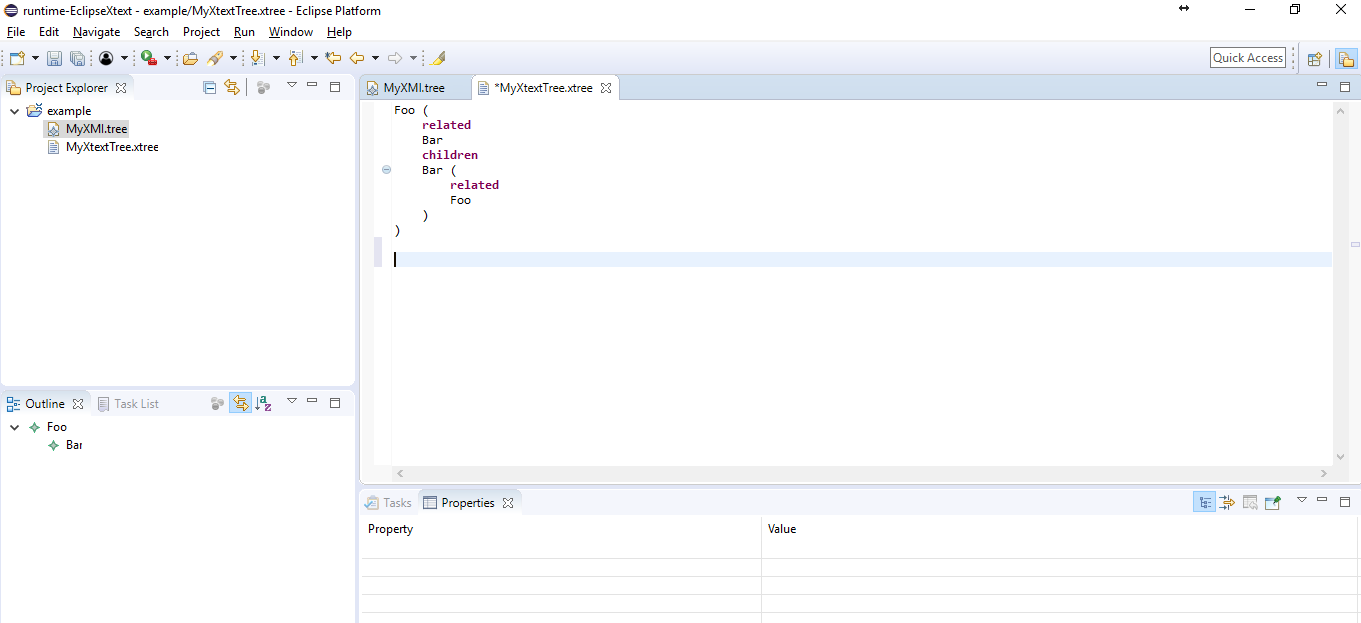Toggle Show Categories in Properties view
Viewport: 1361px width, 623px height.
click(1205, 502)
